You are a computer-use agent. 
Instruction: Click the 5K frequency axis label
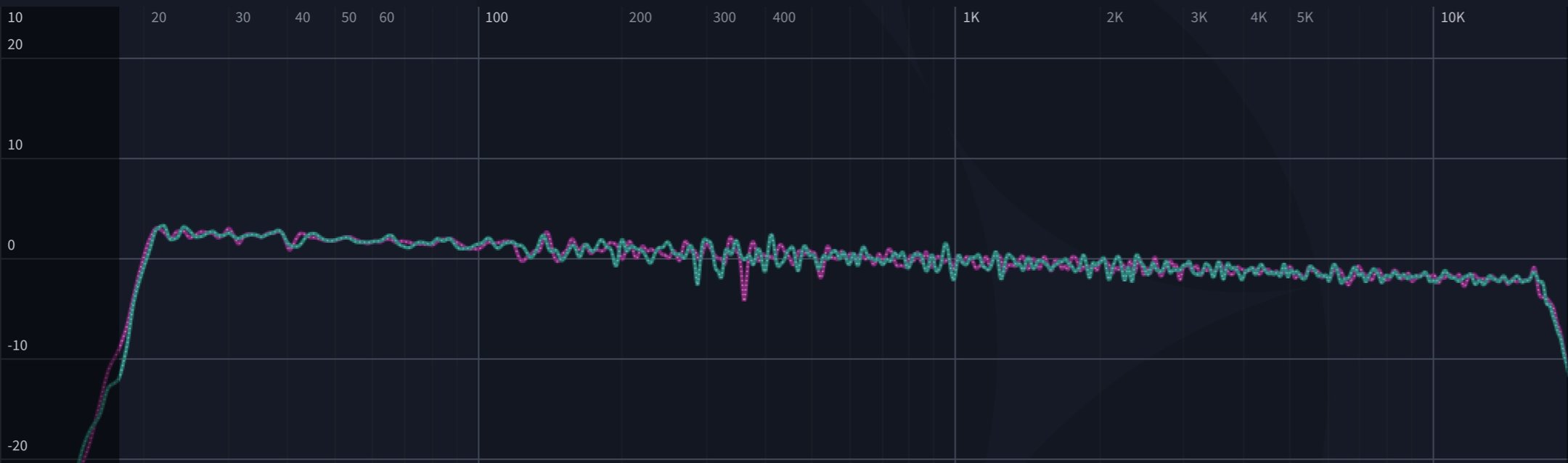point(1304,17)
